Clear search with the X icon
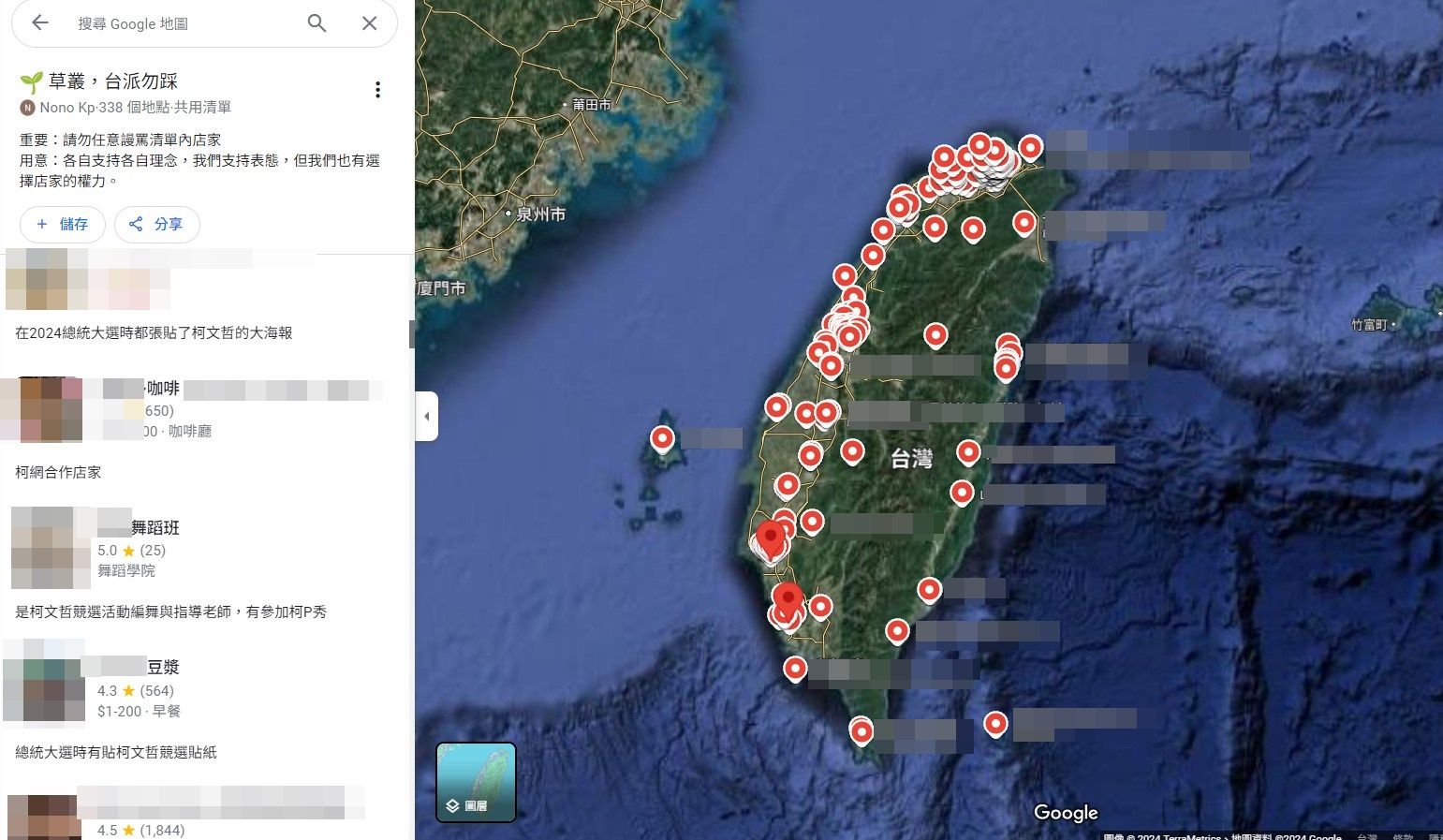The height and width of the screenshot is (840, 1443). (x=370, y=23)
